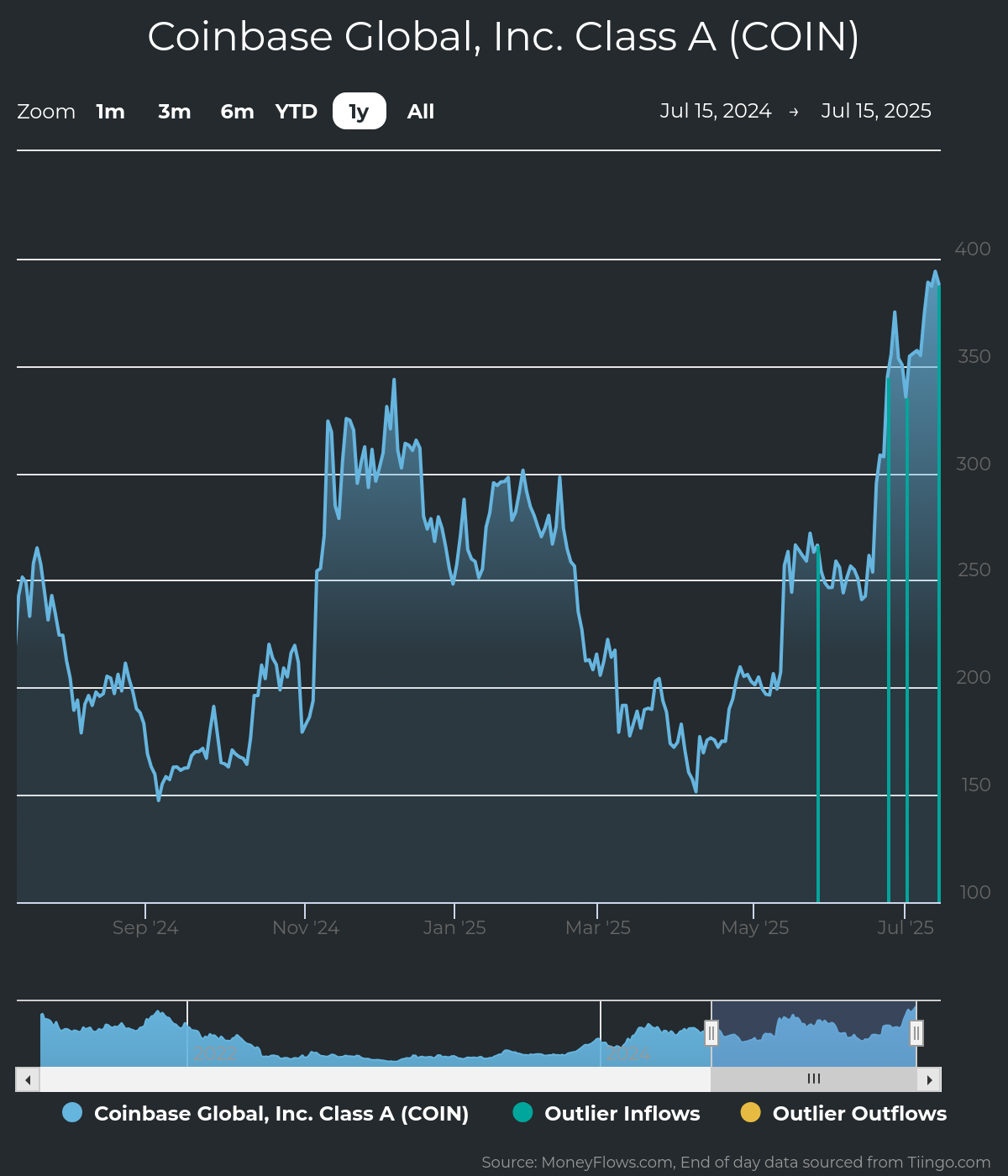
Task: Click the scrollbar thumb grip
Action: [814, 1079]
